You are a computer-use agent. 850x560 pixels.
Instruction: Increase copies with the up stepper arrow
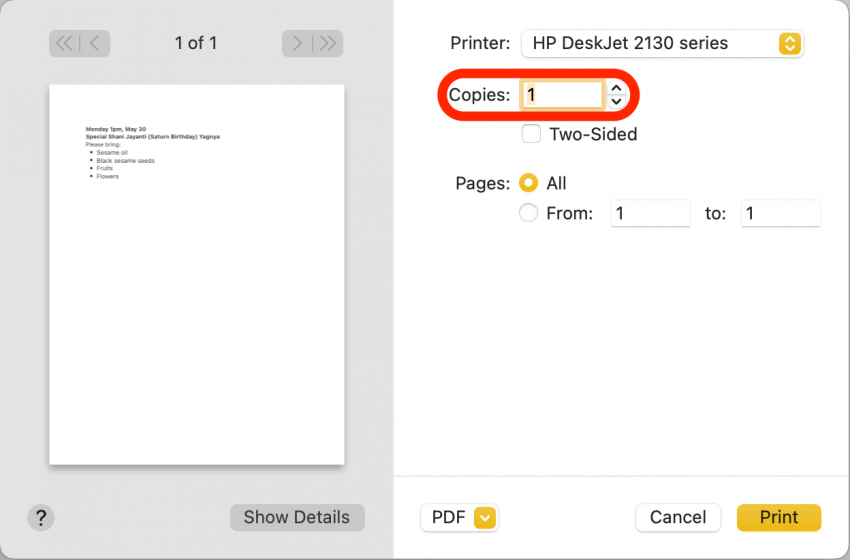click(616, 88)
